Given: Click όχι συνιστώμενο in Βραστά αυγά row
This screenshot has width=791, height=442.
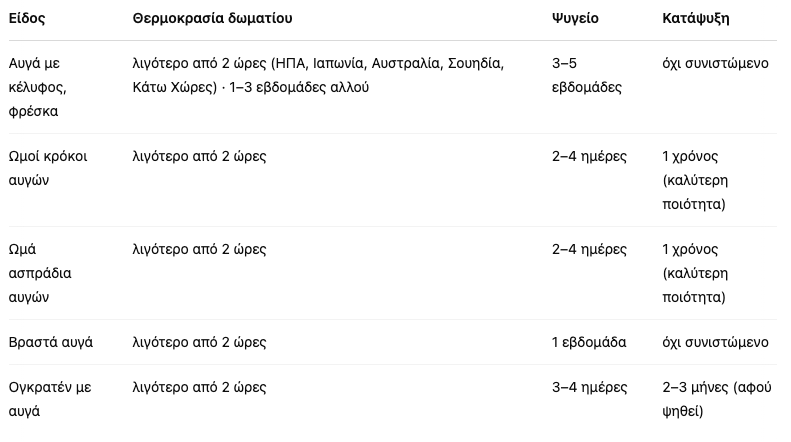Looking at the screenshot, I should tap(715, 342).
